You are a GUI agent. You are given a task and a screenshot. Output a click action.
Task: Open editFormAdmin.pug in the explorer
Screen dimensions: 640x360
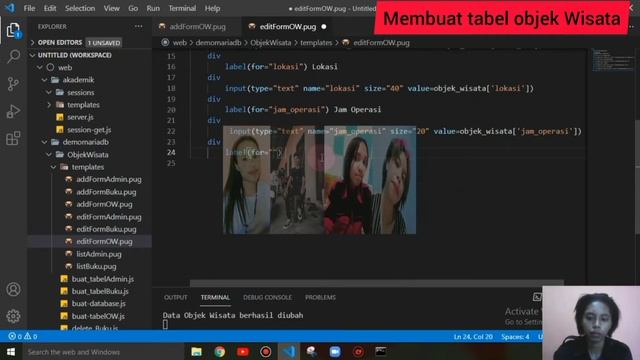[x=109, y=217]
